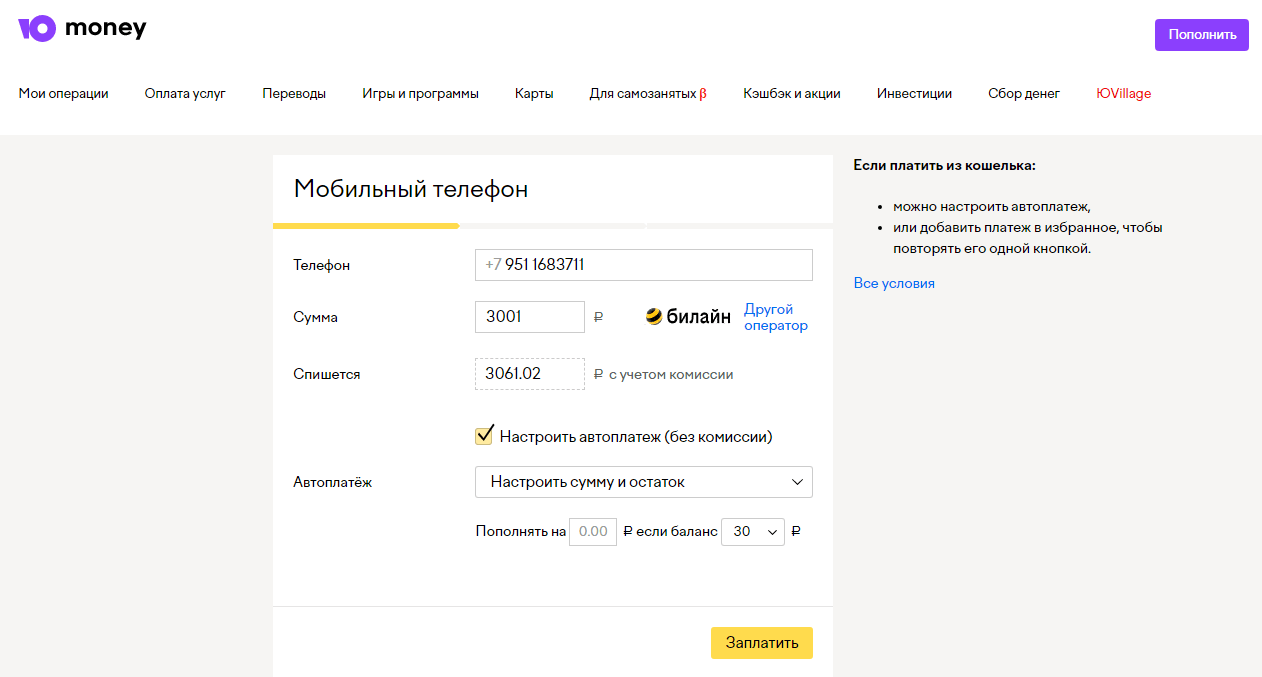Click the phone number input field
This screenshot has height=677, width=1262.
(643, 265)
